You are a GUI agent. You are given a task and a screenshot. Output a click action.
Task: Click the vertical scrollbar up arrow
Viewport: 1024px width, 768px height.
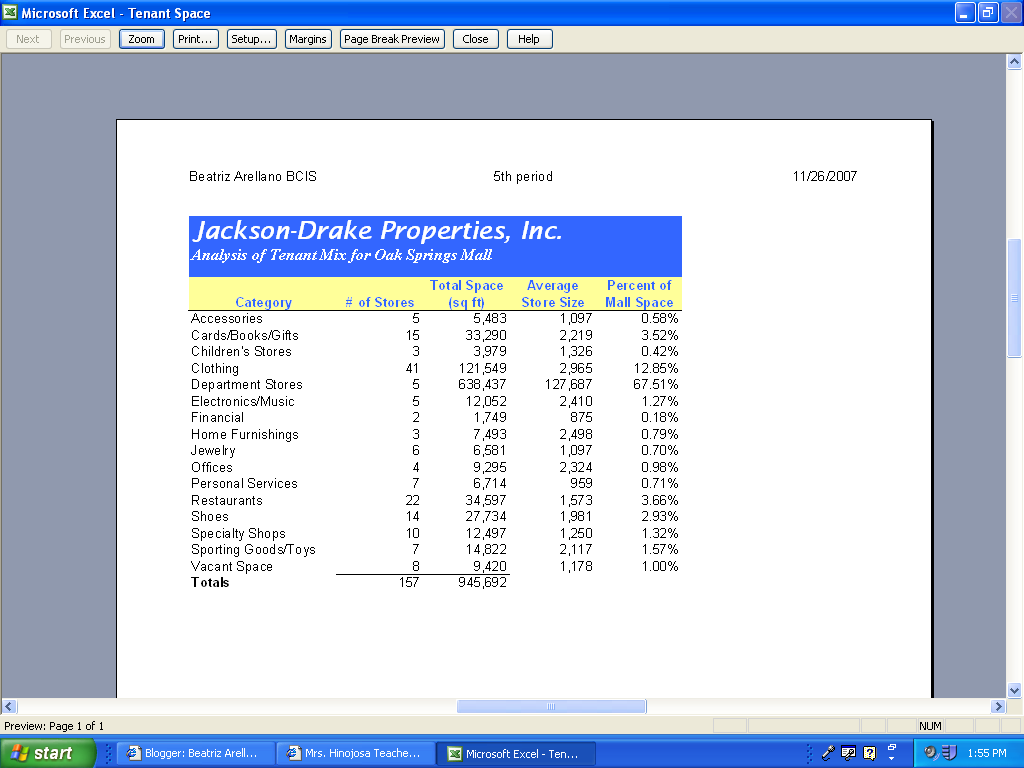1014,62
